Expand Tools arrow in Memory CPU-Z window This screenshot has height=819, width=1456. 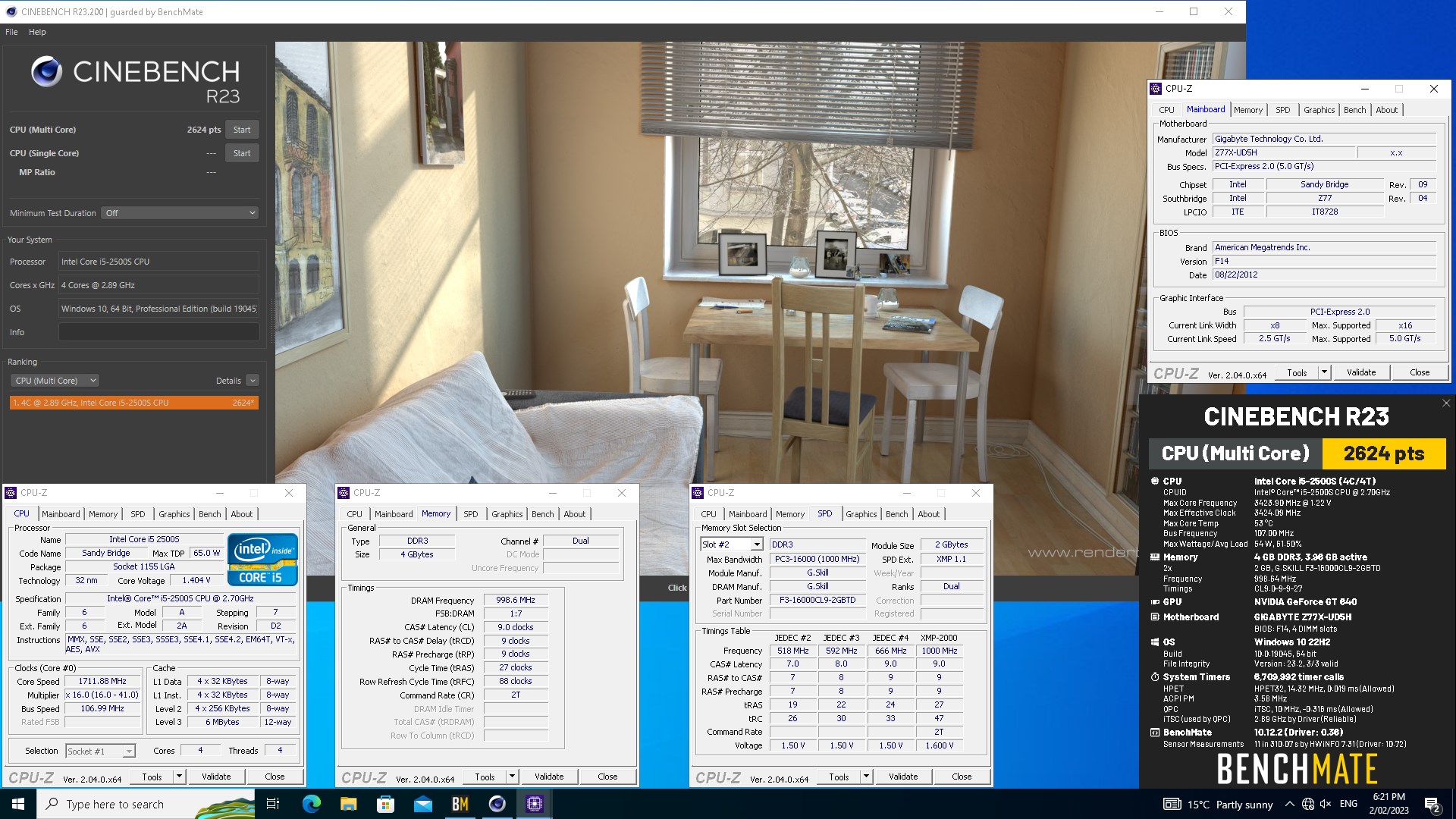click(x=512, y=777)
